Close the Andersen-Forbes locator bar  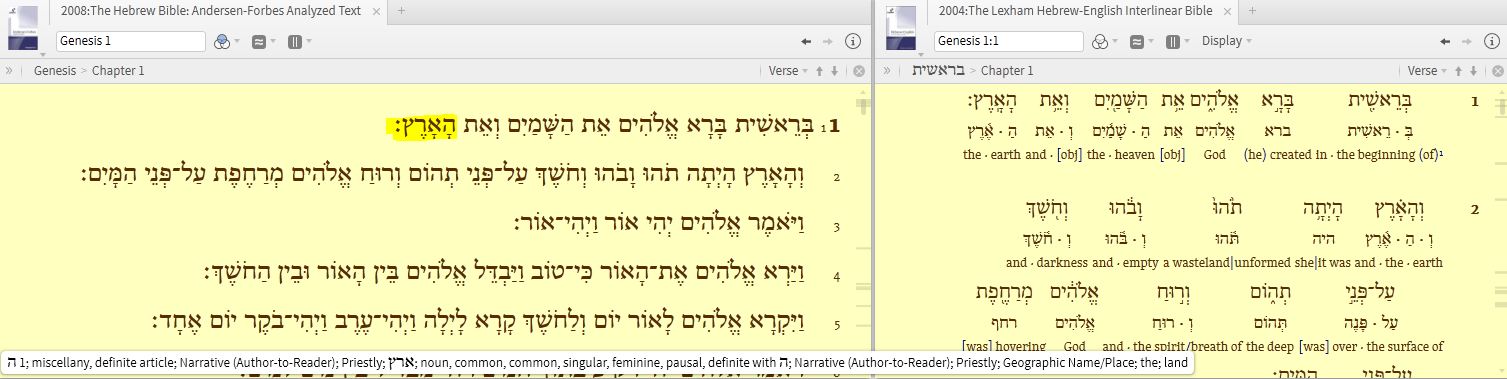pos(858,71)
